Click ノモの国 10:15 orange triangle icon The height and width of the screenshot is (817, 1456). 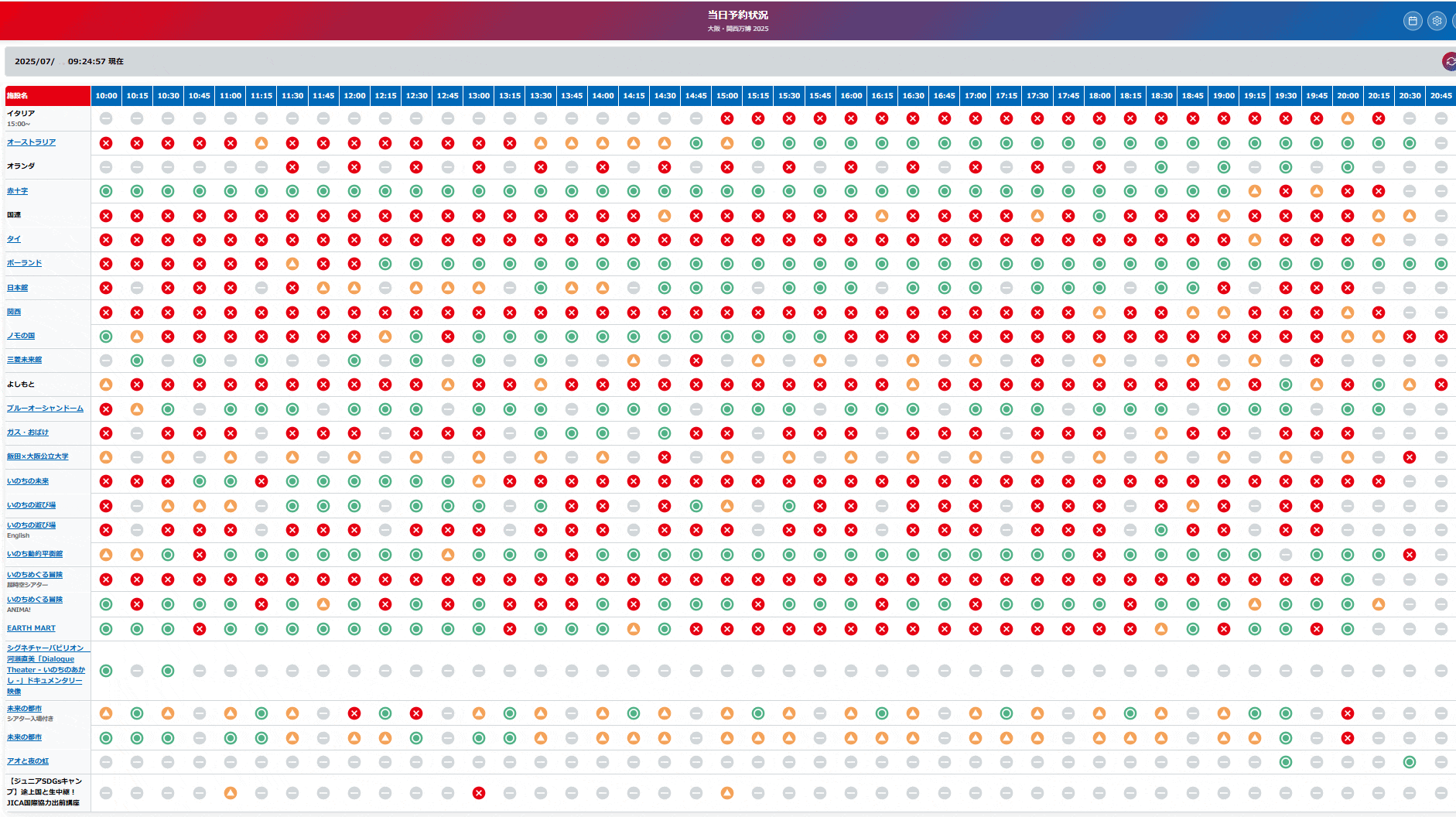[x=137, y=337]
